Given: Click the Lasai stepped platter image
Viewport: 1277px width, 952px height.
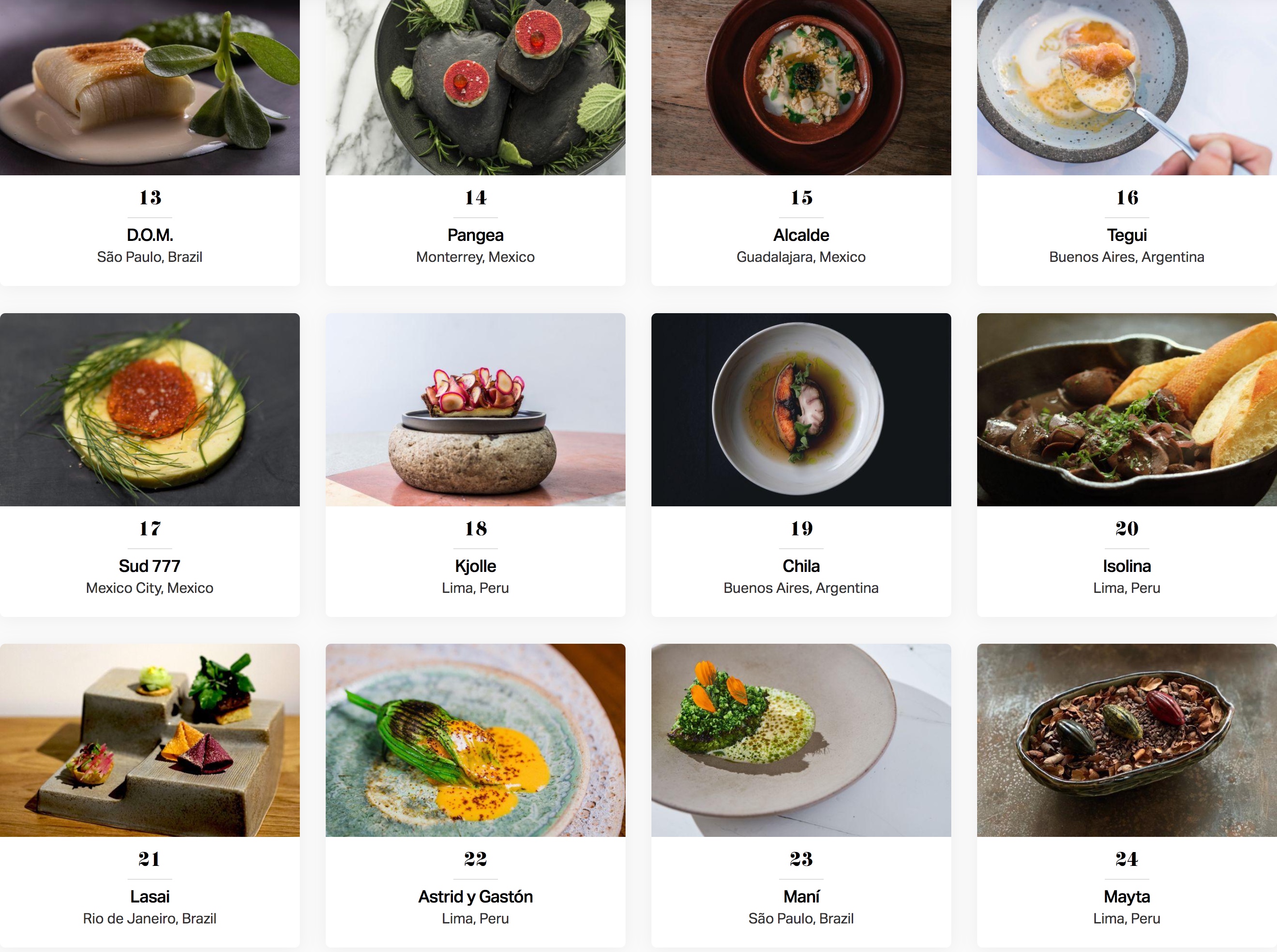Looking at the screenshot, I should (150, 740).
